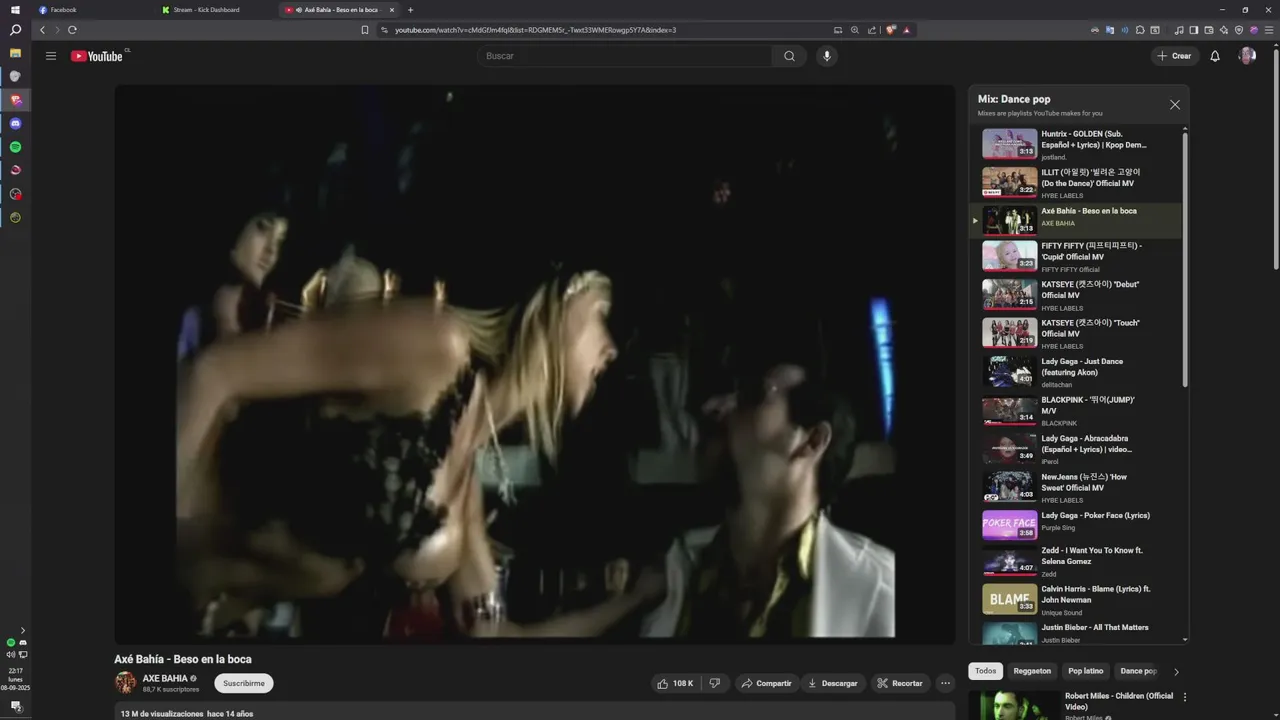The height and width of the screenshot is (720, 1280).
Task: Open the YouTube account avatar menu
Action: pyautogui.click(x=1247, y=56)
